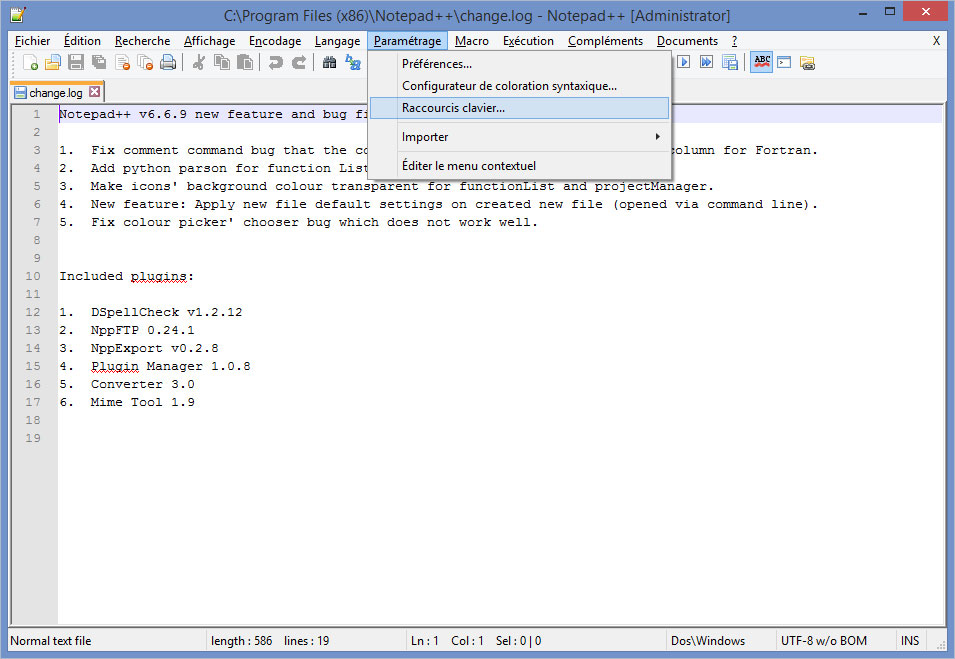
Task: Open a file via the folder icon
Action: 53,63
